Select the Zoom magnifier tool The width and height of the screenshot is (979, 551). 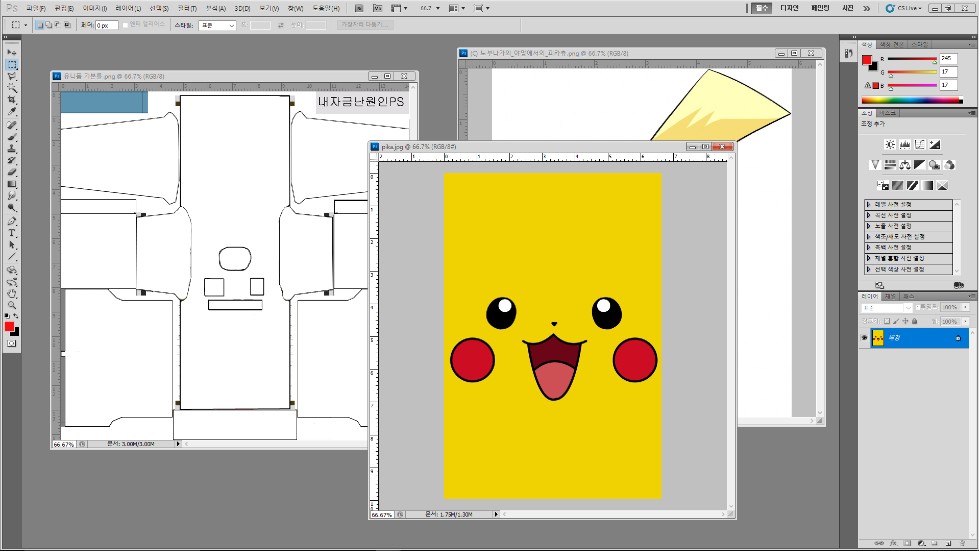click(x=12, y=306)
